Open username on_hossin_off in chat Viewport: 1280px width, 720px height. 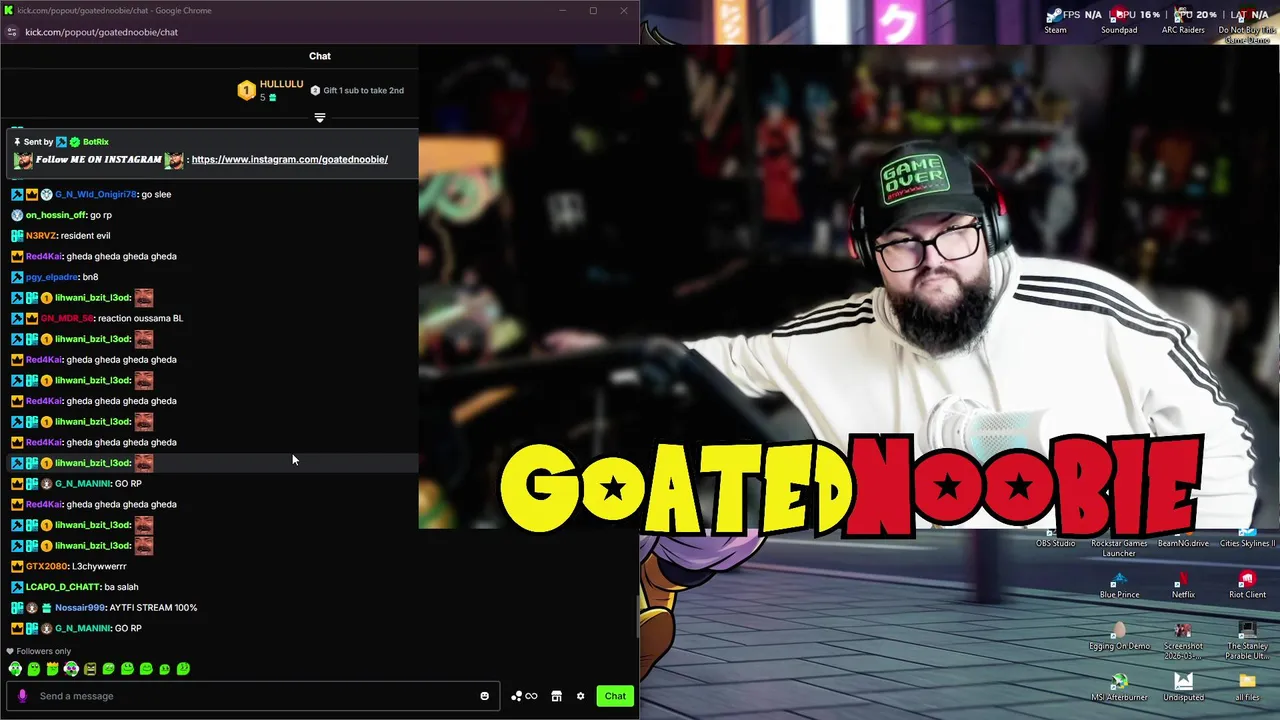point(56,215)
